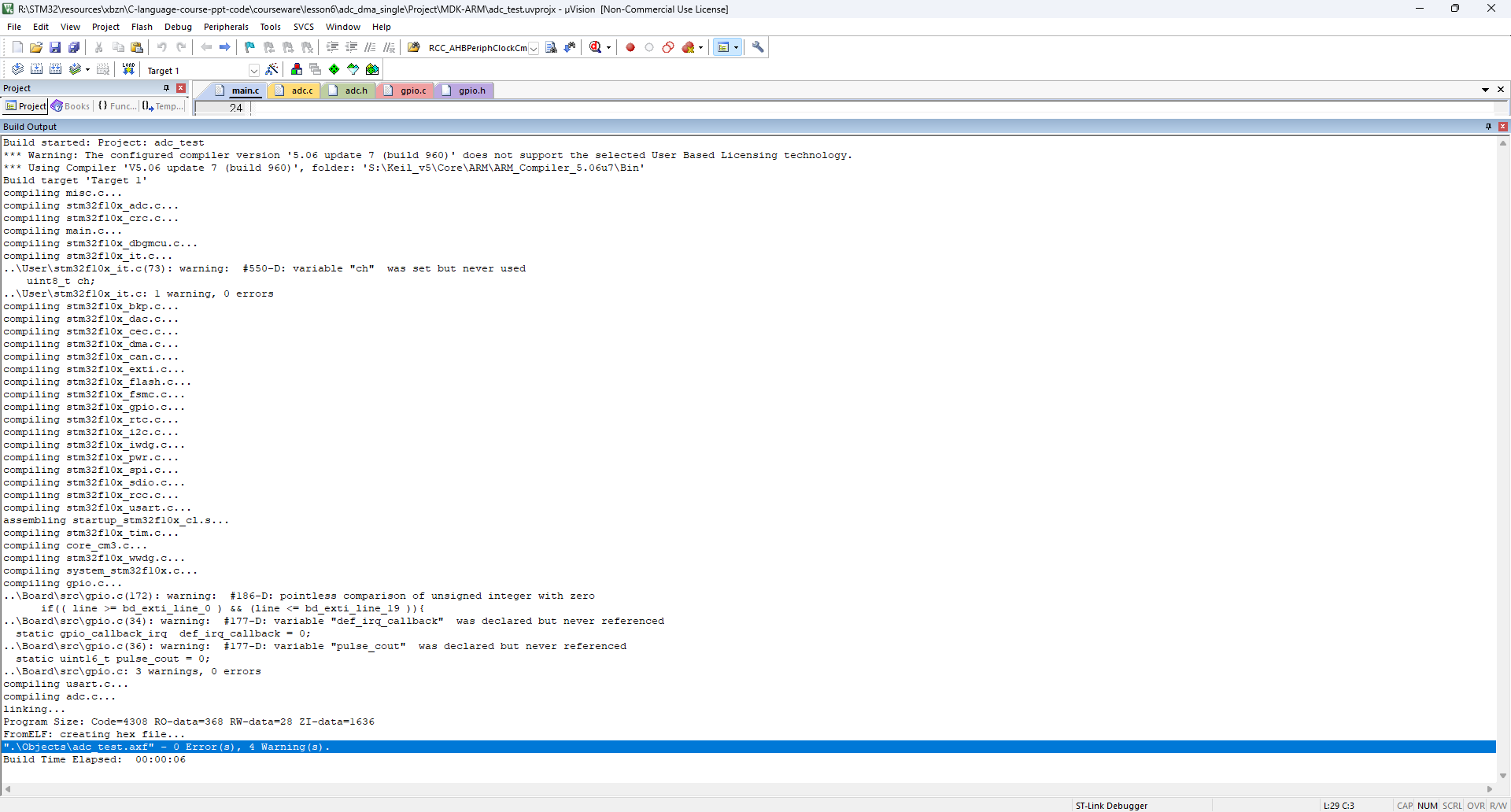This screenshot has height=812, width=1511.
Task: Expand the Target 1 dropdown
Action: (253, 70)
